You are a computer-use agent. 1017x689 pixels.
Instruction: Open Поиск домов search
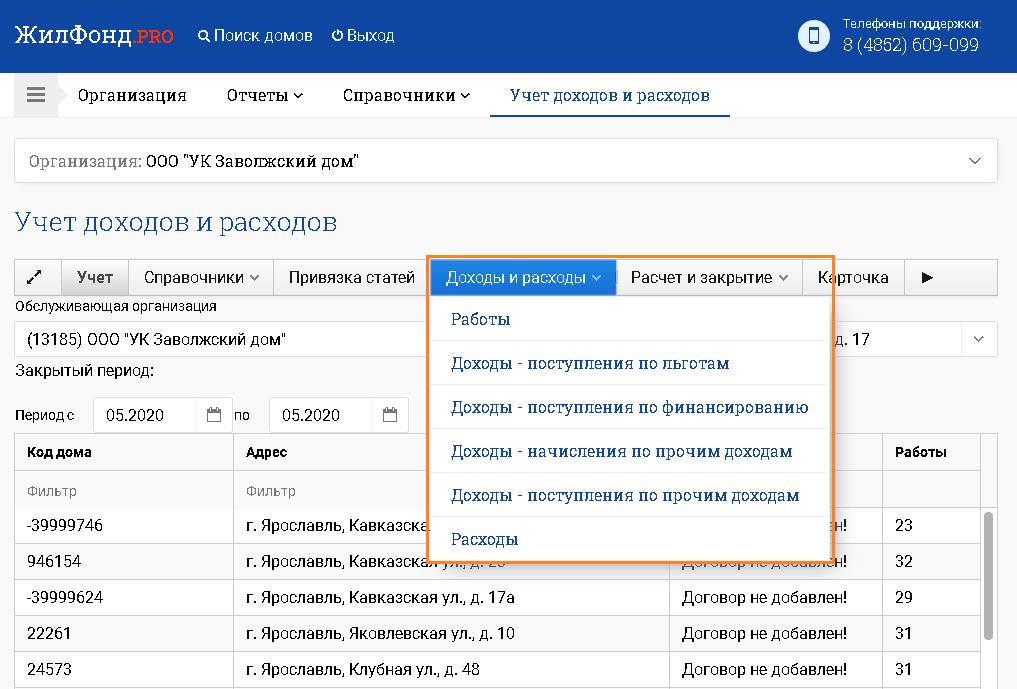[256, 36]
